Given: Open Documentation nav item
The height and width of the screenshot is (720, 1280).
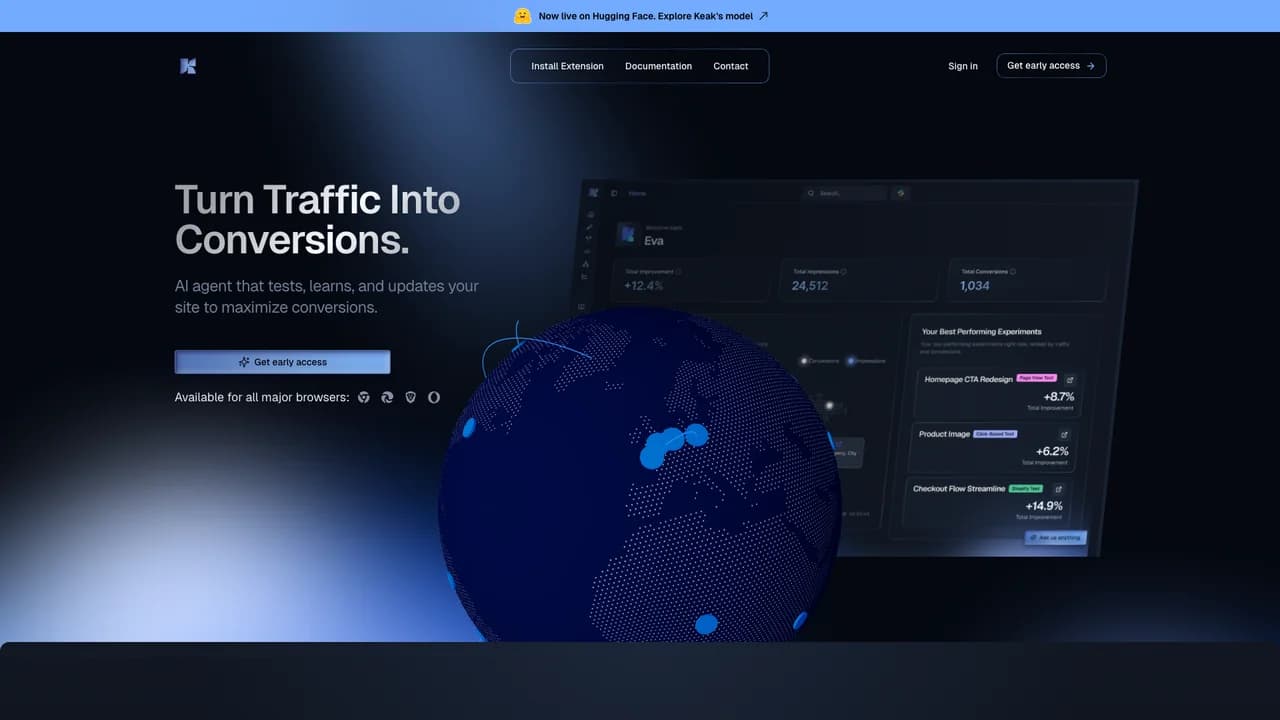Looking at the screenshot, I should pos(658,66).
